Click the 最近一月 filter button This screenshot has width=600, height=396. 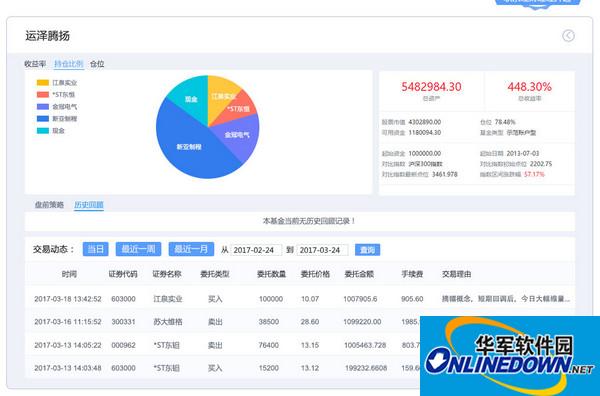click(191, 249)
